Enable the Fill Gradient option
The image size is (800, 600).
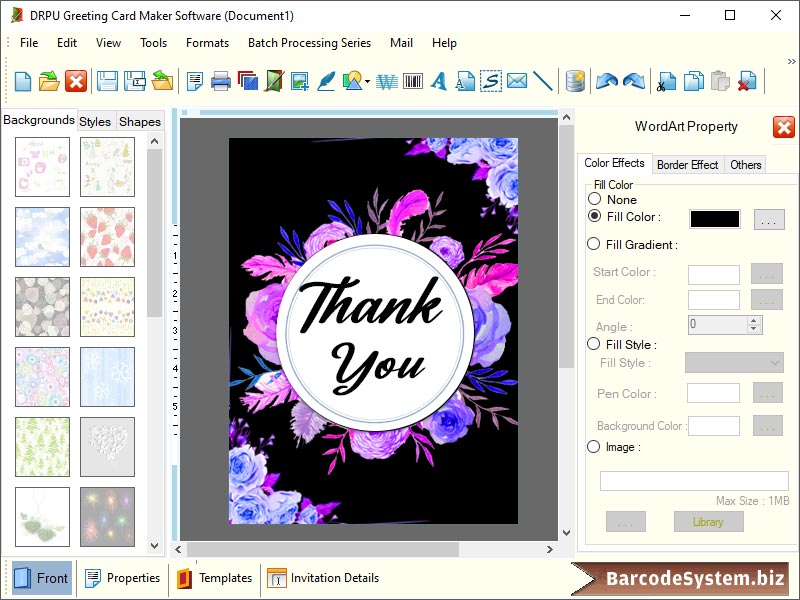point(594,244)
